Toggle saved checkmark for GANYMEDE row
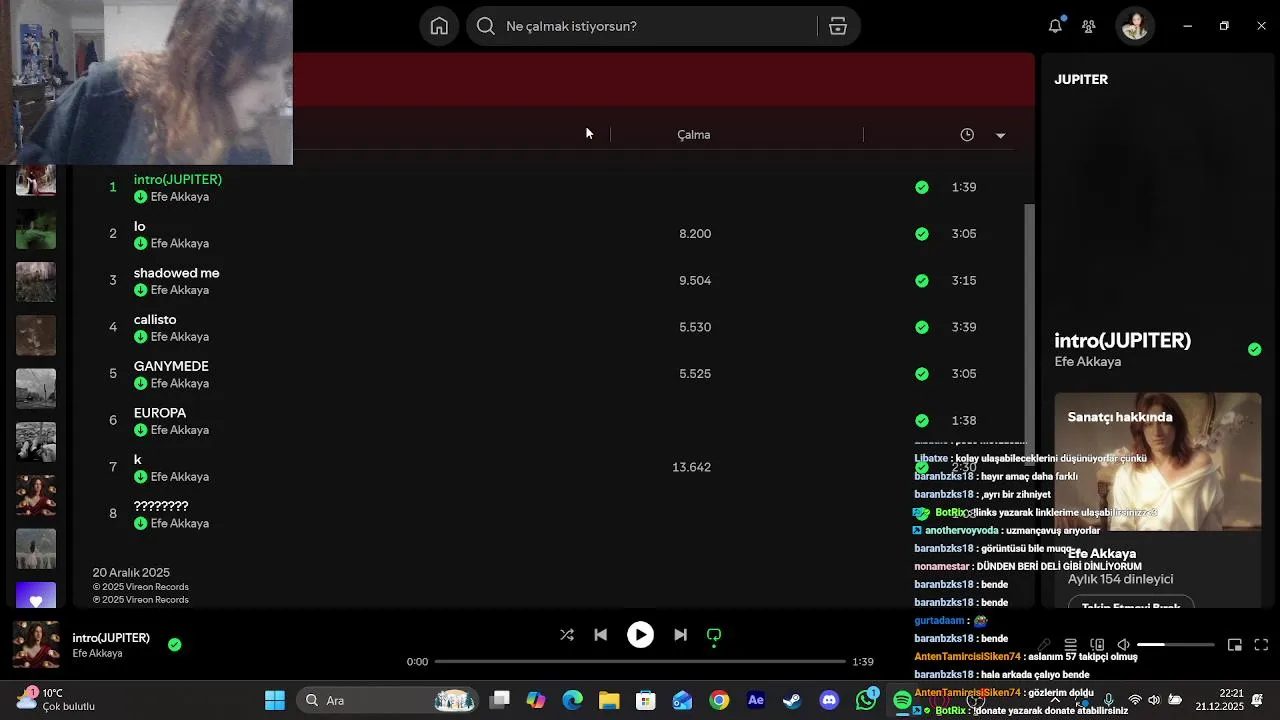Screen dimensions: 1280x720 (921, 374)
